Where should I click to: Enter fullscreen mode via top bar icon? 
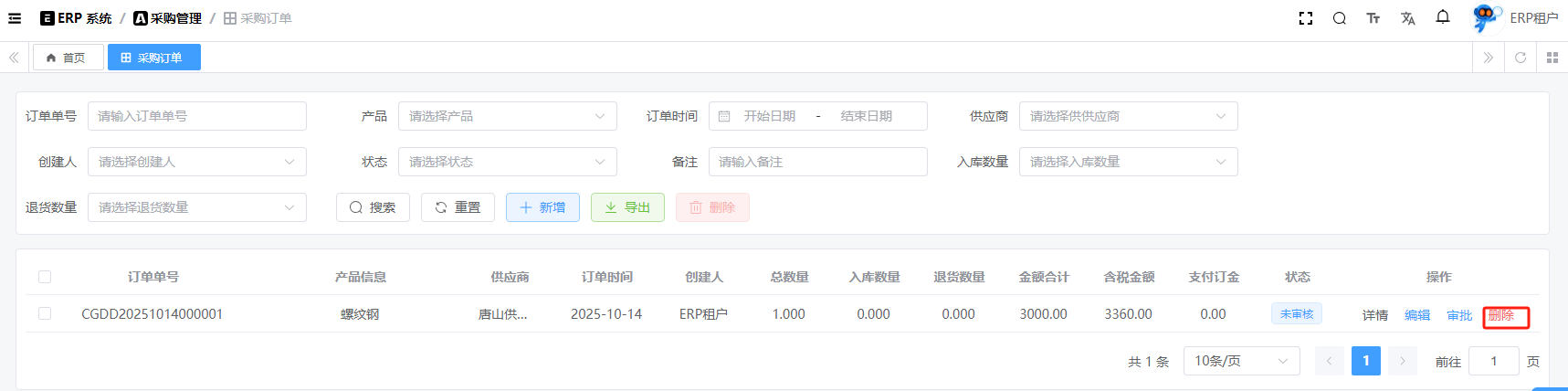(1306, 18)
